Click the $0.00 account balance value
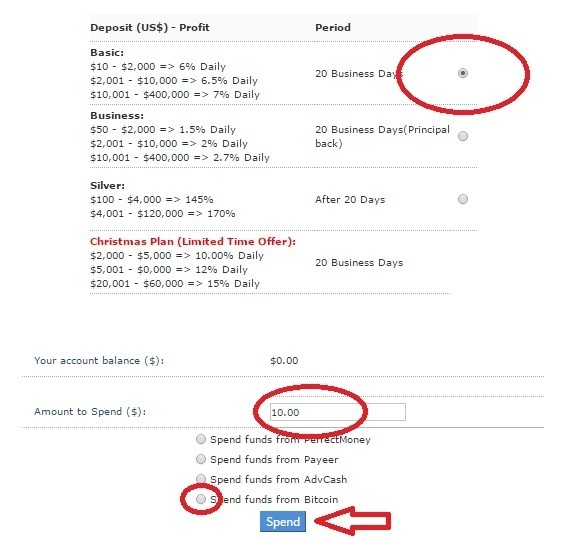The height and width of the screenshot is (539, 579). coord(284,361)
